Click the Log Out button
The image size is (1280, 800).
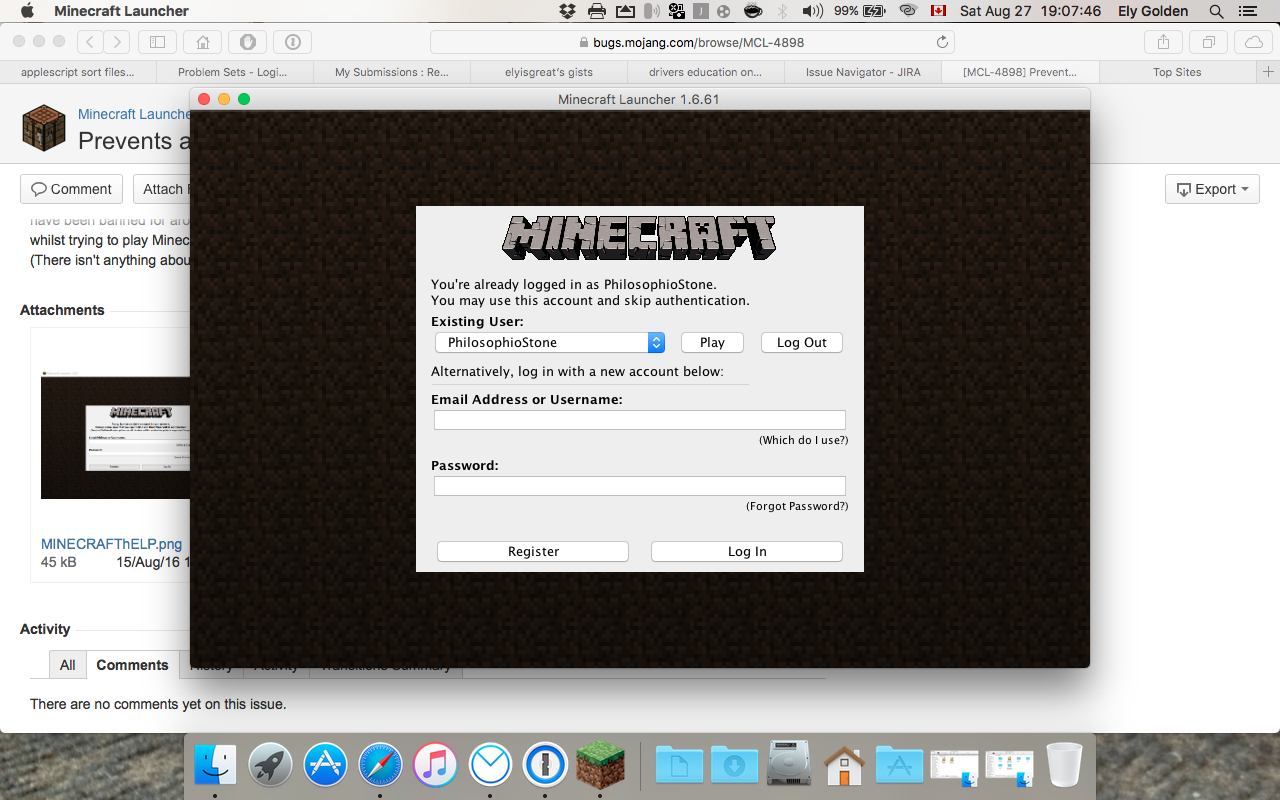[802, 342]
